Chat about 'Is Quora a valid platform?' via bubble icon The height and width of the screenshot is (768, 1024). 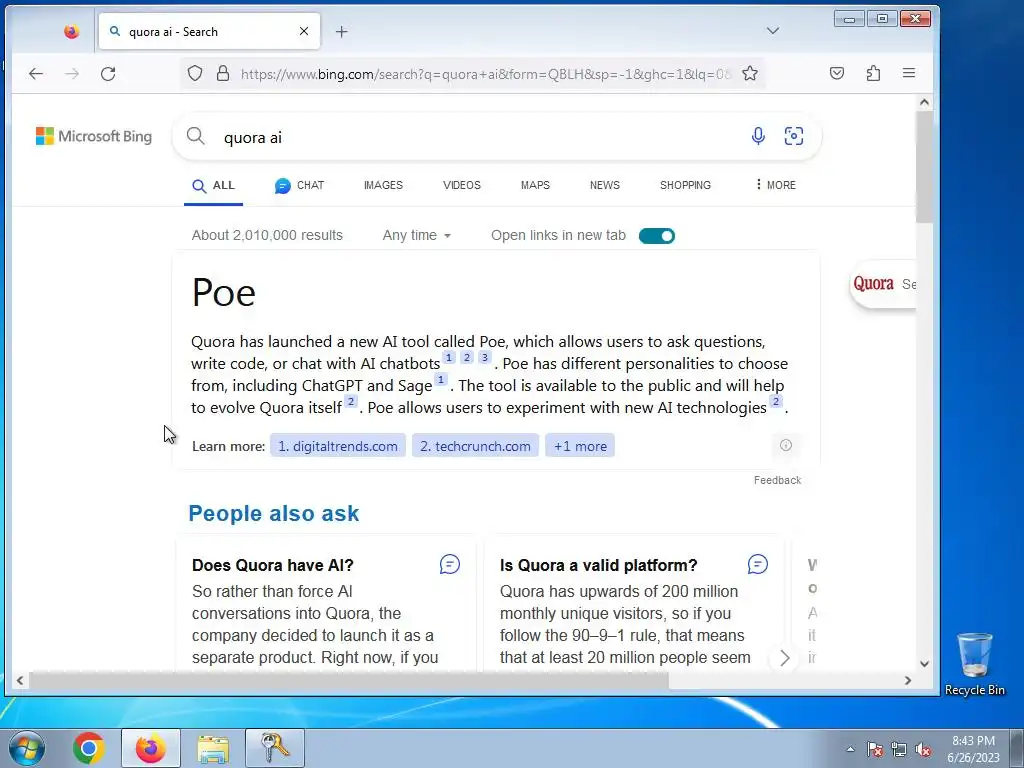[758, 564]
